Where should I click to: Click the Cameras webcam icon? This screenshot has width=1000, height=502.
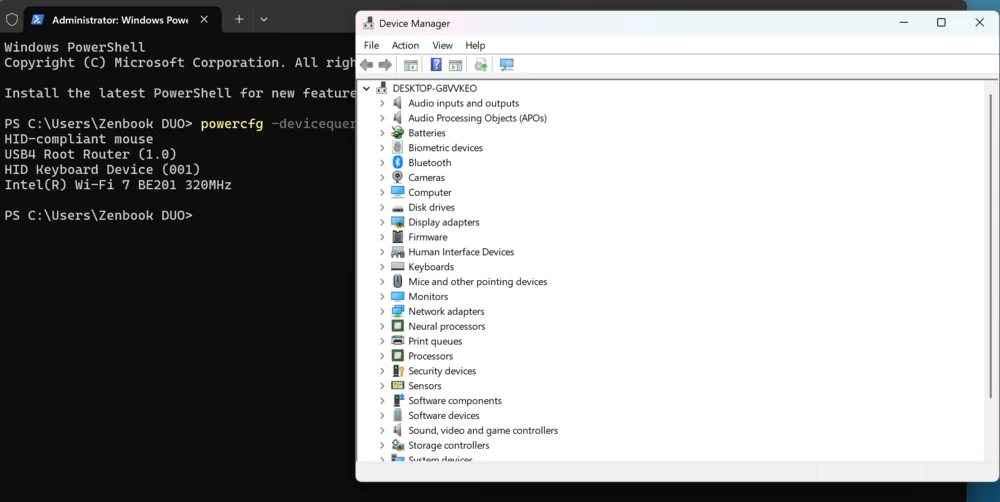[397, 177]
